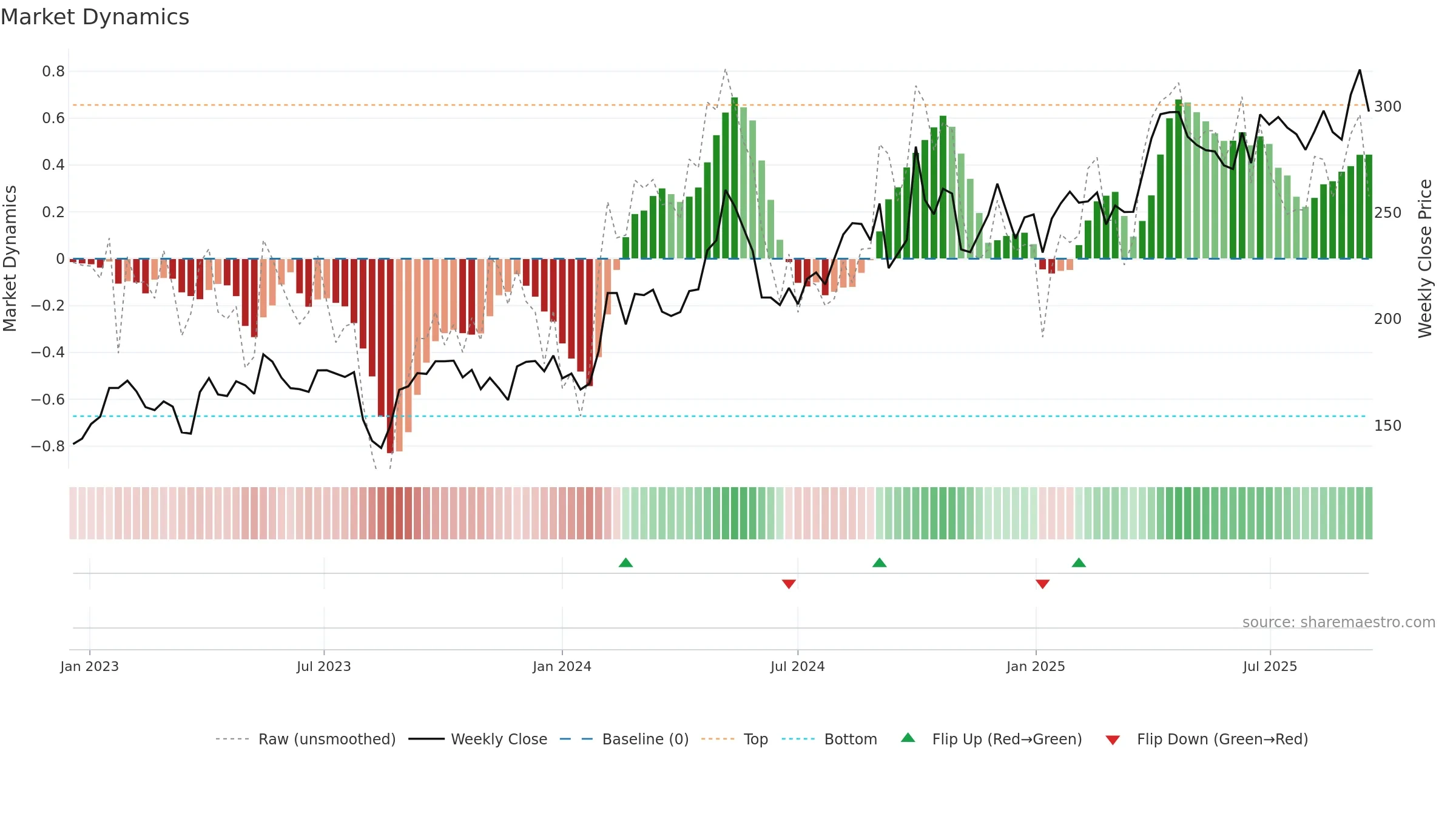
Task: Toggle Flip Up (Red→Green) legend entry
Action: 991,739
